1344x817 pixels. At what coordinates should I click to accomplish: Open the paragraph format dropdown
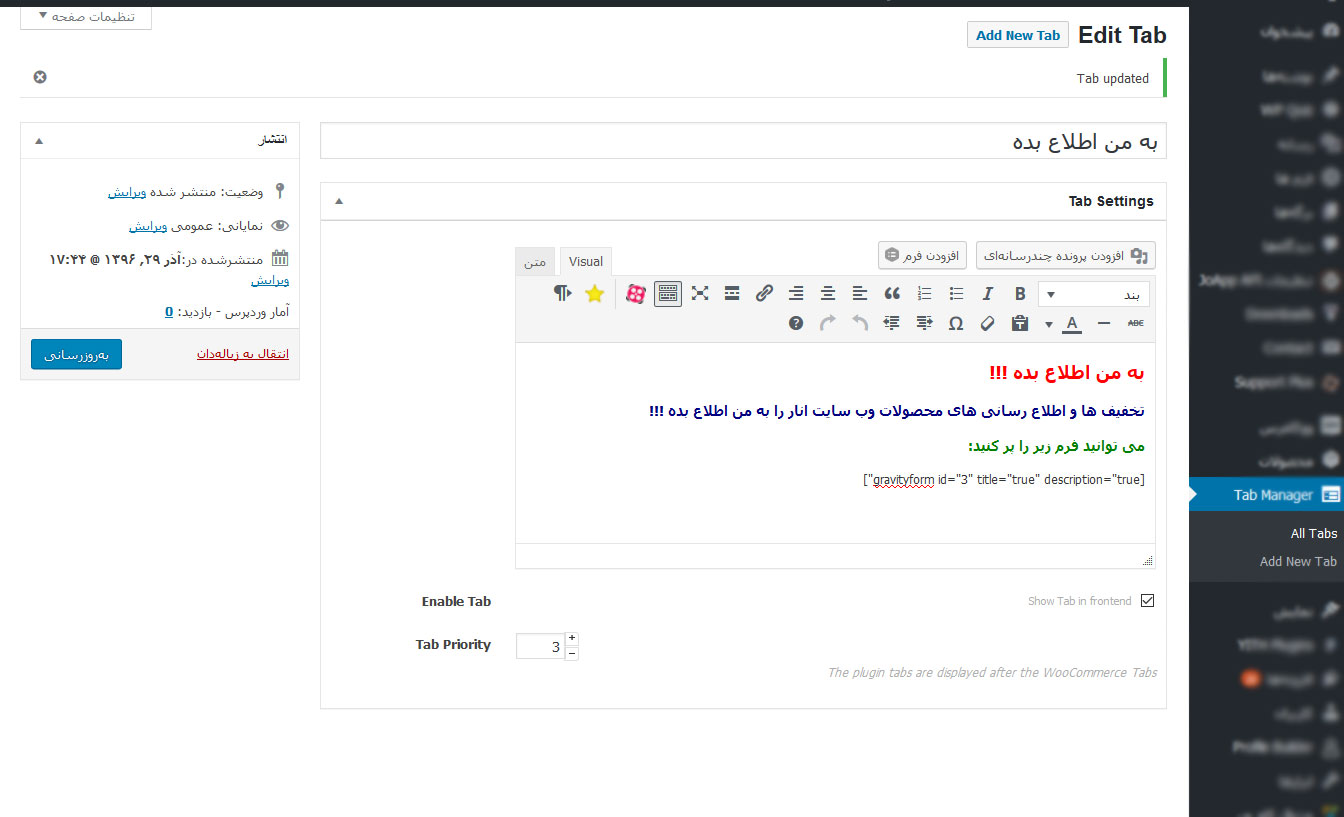[x=1094, y=294]
